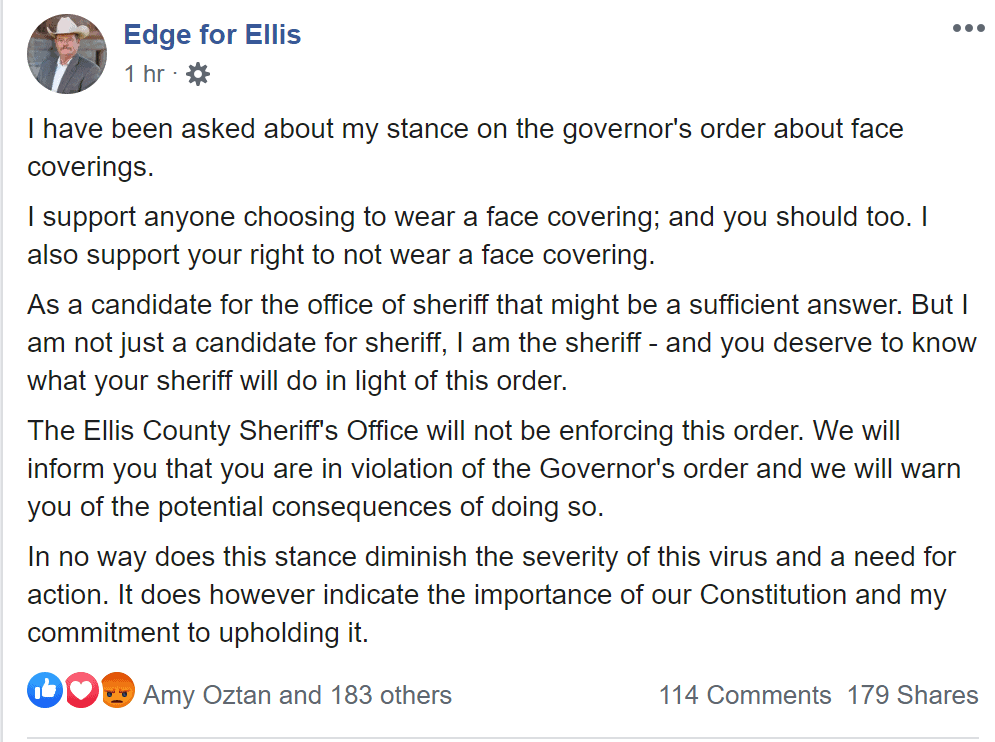Image resolution: width=995 pixels, height=742 pixels.
Task: Click the words "potential consequences of doing so"
Action: [381, 508]
